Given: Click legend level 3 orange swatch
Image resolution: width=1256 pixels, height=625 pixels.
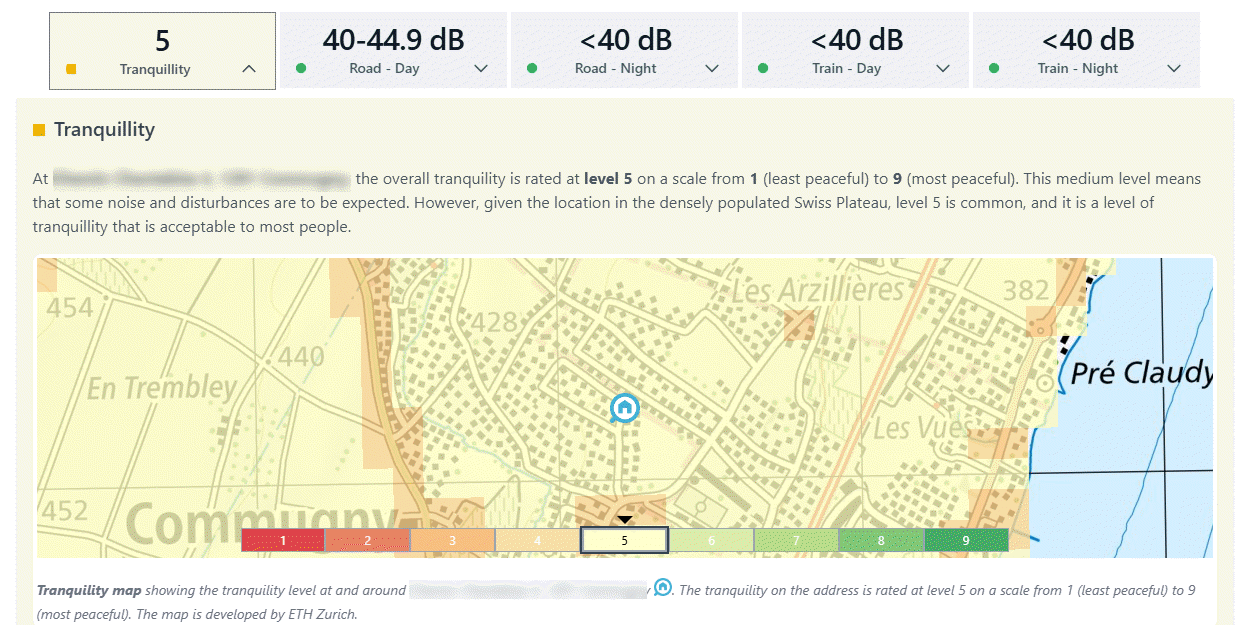Looking at the screenshot, I should coord(452,540).
